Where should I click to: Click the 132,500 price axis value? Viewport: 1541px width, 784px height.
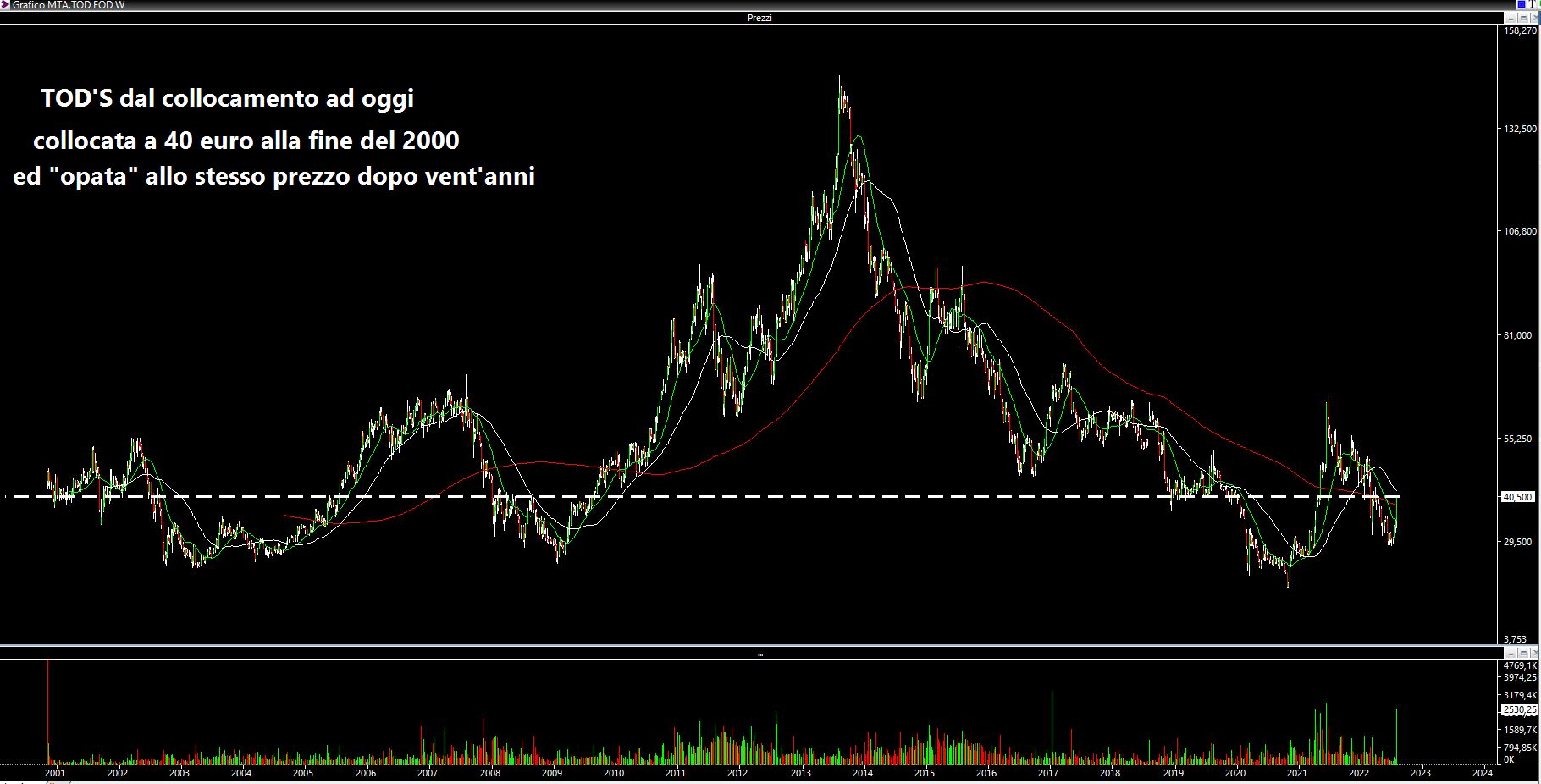(1520, 129)
